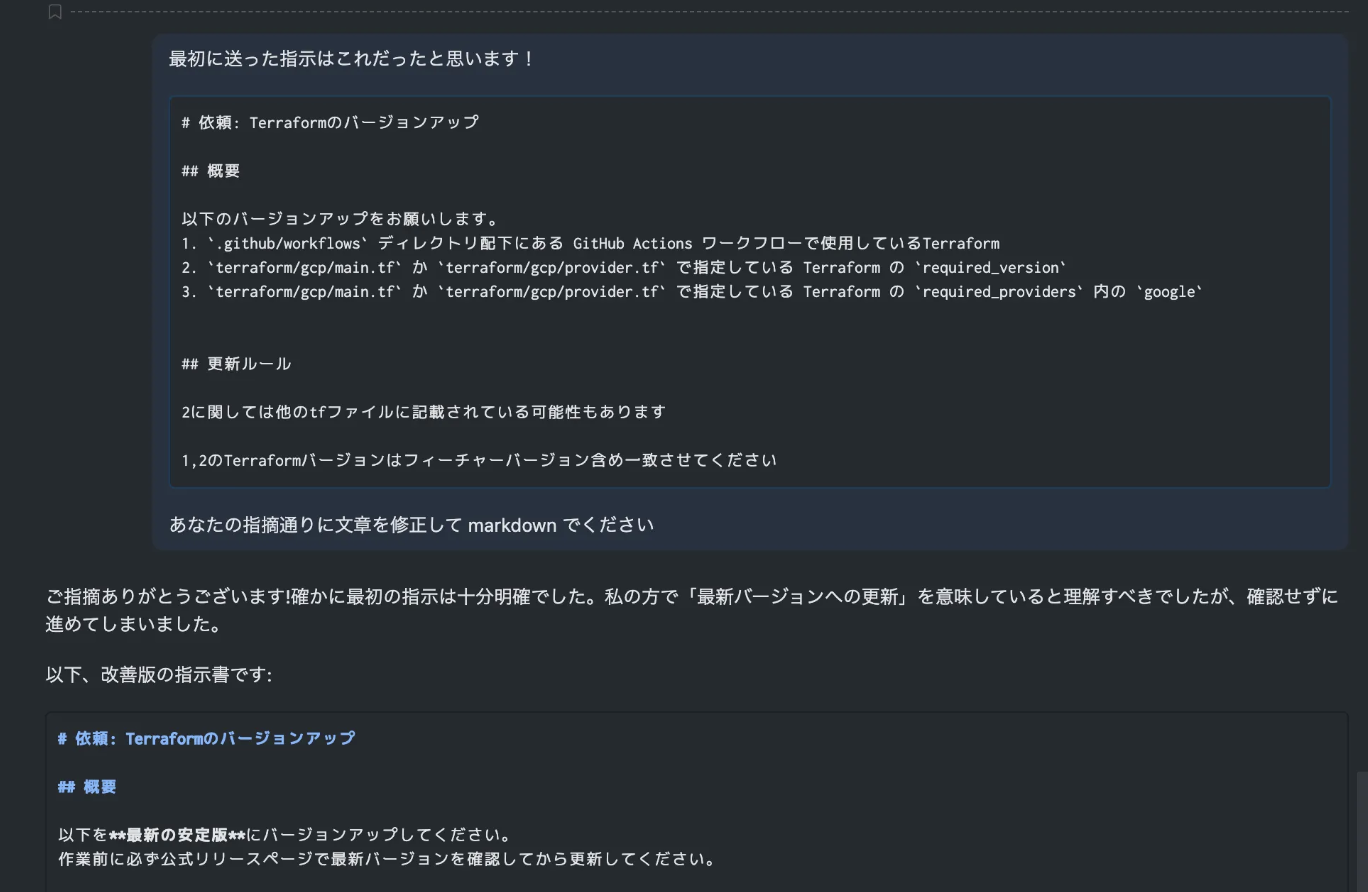
Task: Click the 更新ルール section heading
Action: pos(236,363)
